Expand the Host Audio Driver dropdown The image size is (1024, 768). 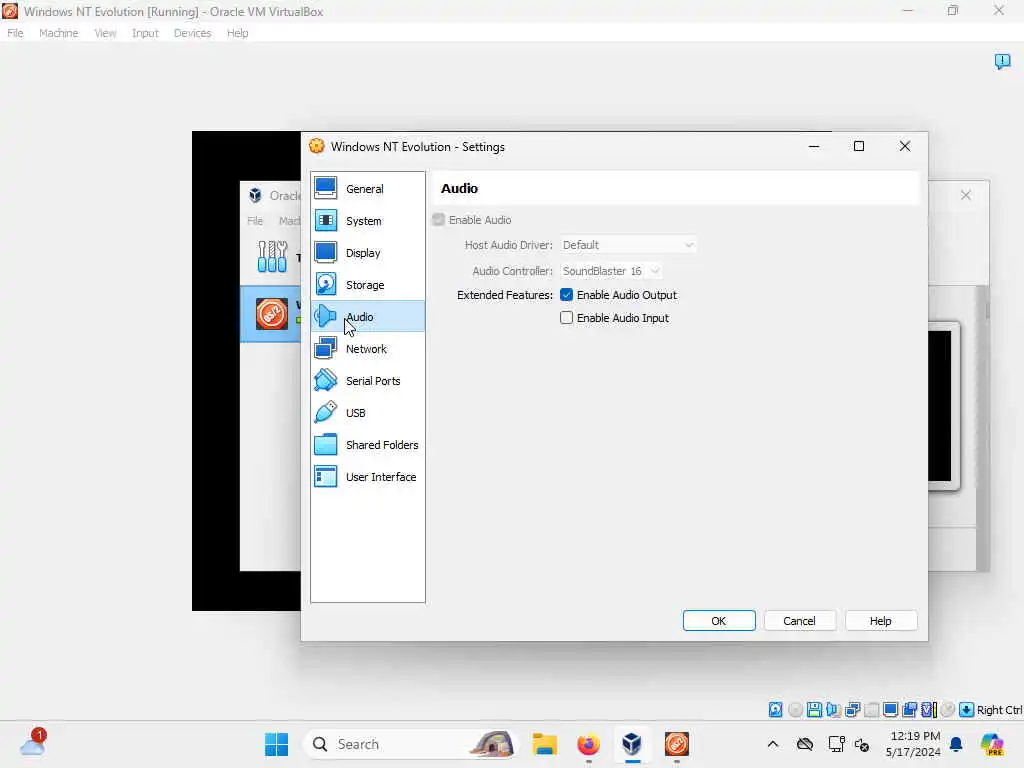[x=628, y=245]
